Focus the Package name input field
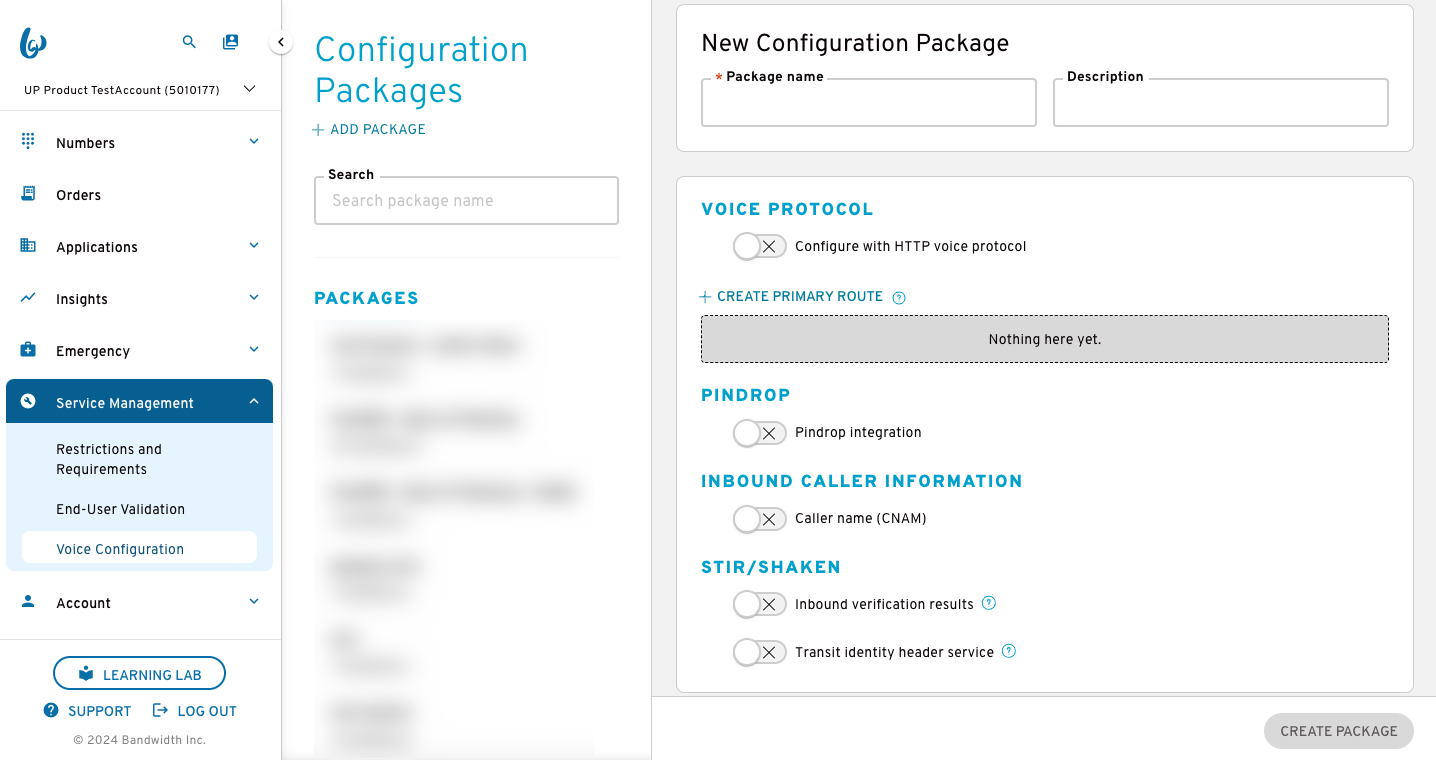 pyautogui.click(x=869, y=103)
